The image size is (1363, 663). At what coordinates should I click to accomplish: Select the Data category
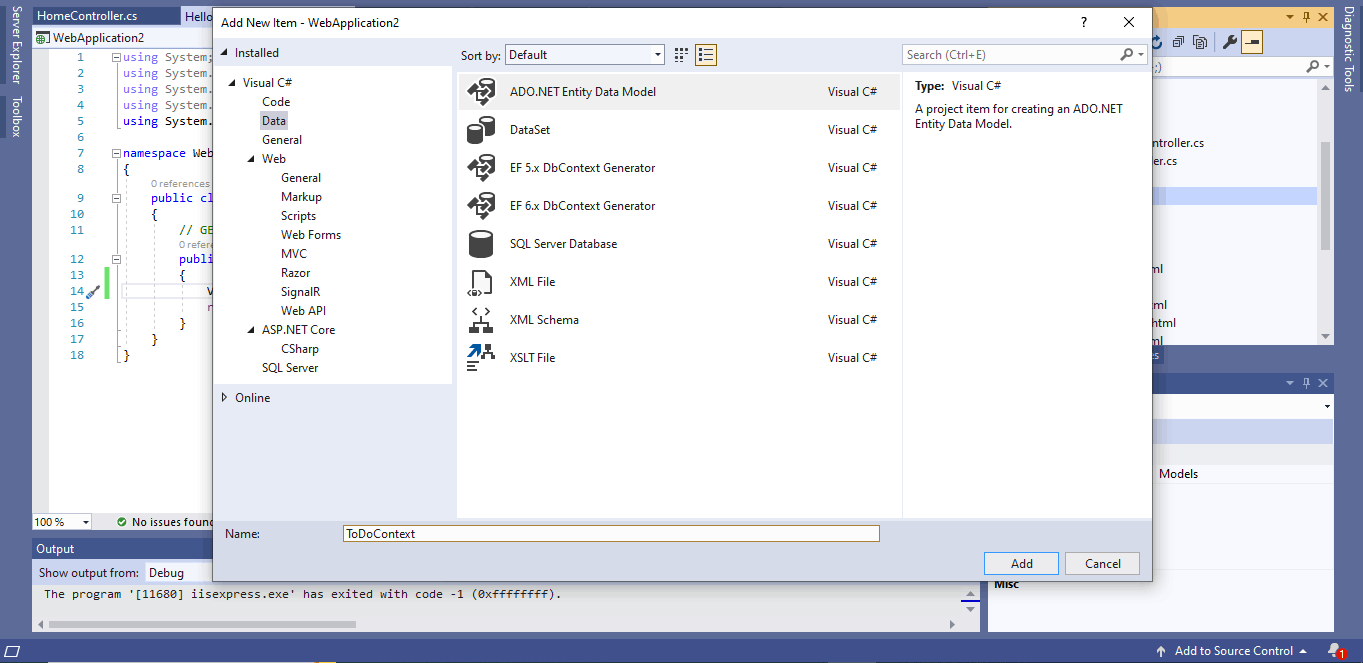pyautogui.click(x=274, y=121)
